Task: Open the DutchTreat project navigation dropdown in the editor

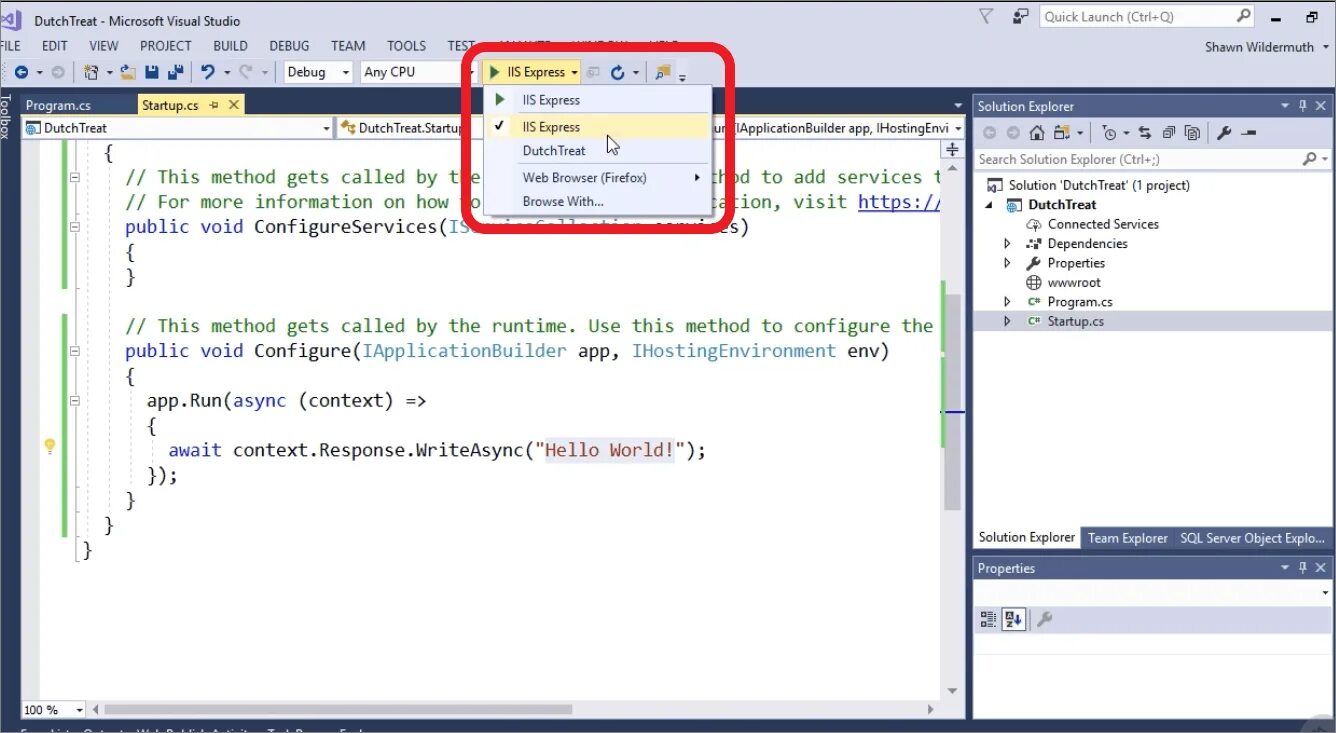Action: 178,128
